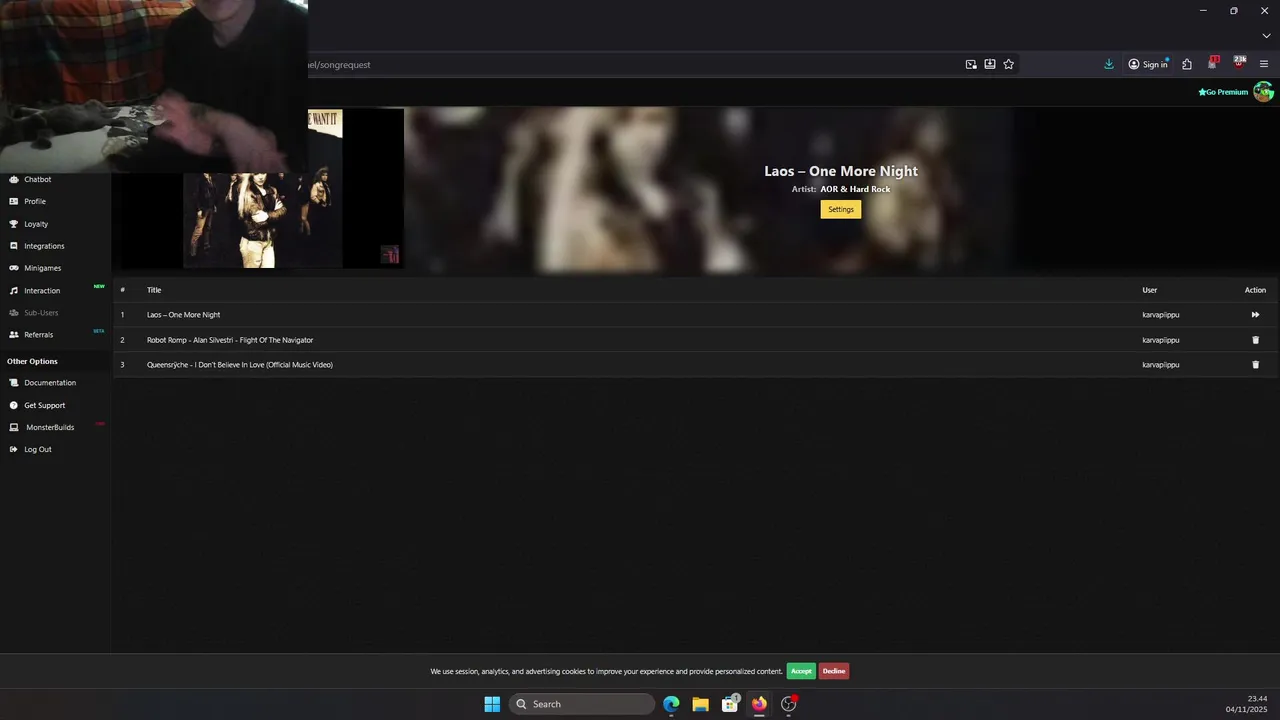Sign in to the browser account
1280x720 pixels.
pos(1148,64)
